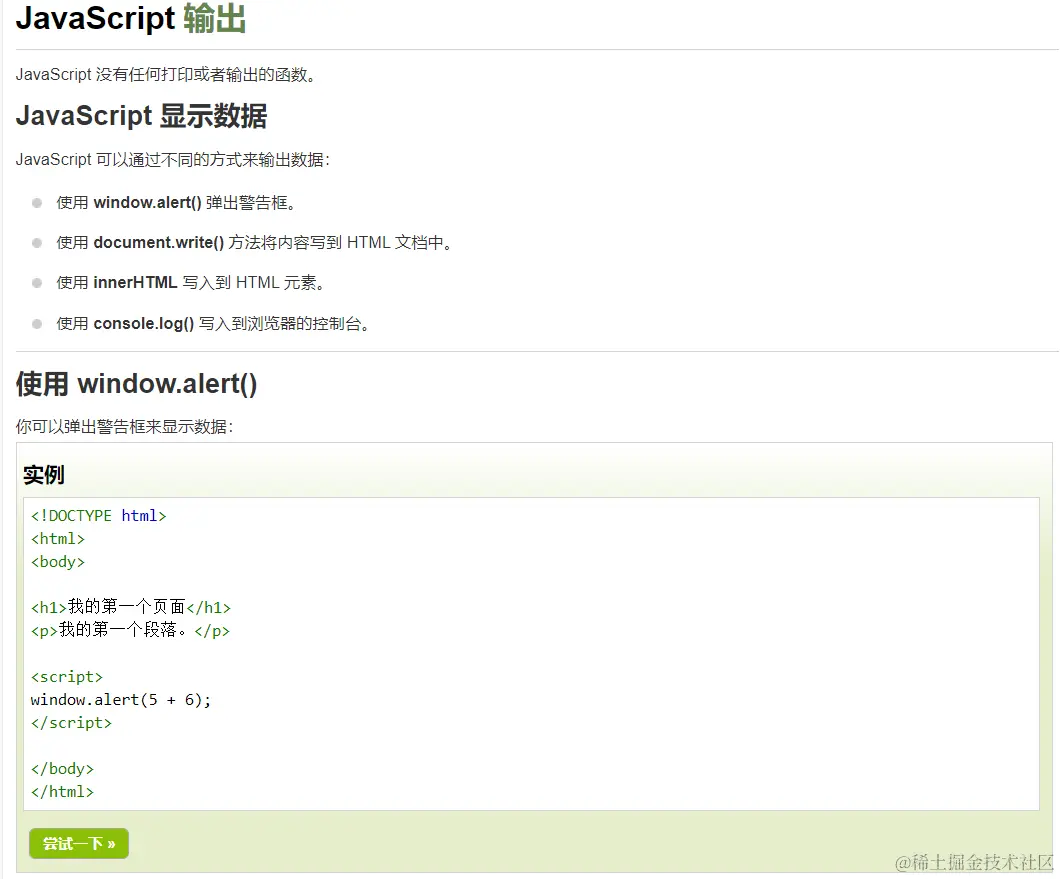Click the sentence 你可以弹出警告框来显示数据
The width and height of the screenshot is (1061, 879).
[x=125, y=427]
